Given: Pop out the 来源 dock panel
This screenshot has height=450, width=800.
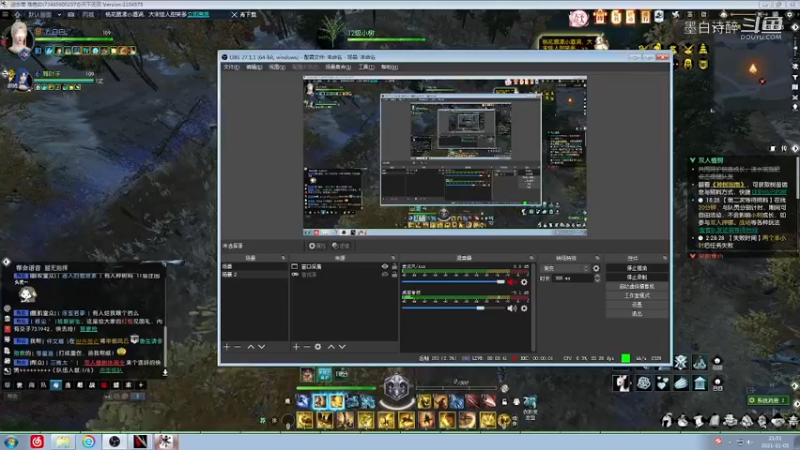Looking at the screenshot, I should [x=393, y=258].
